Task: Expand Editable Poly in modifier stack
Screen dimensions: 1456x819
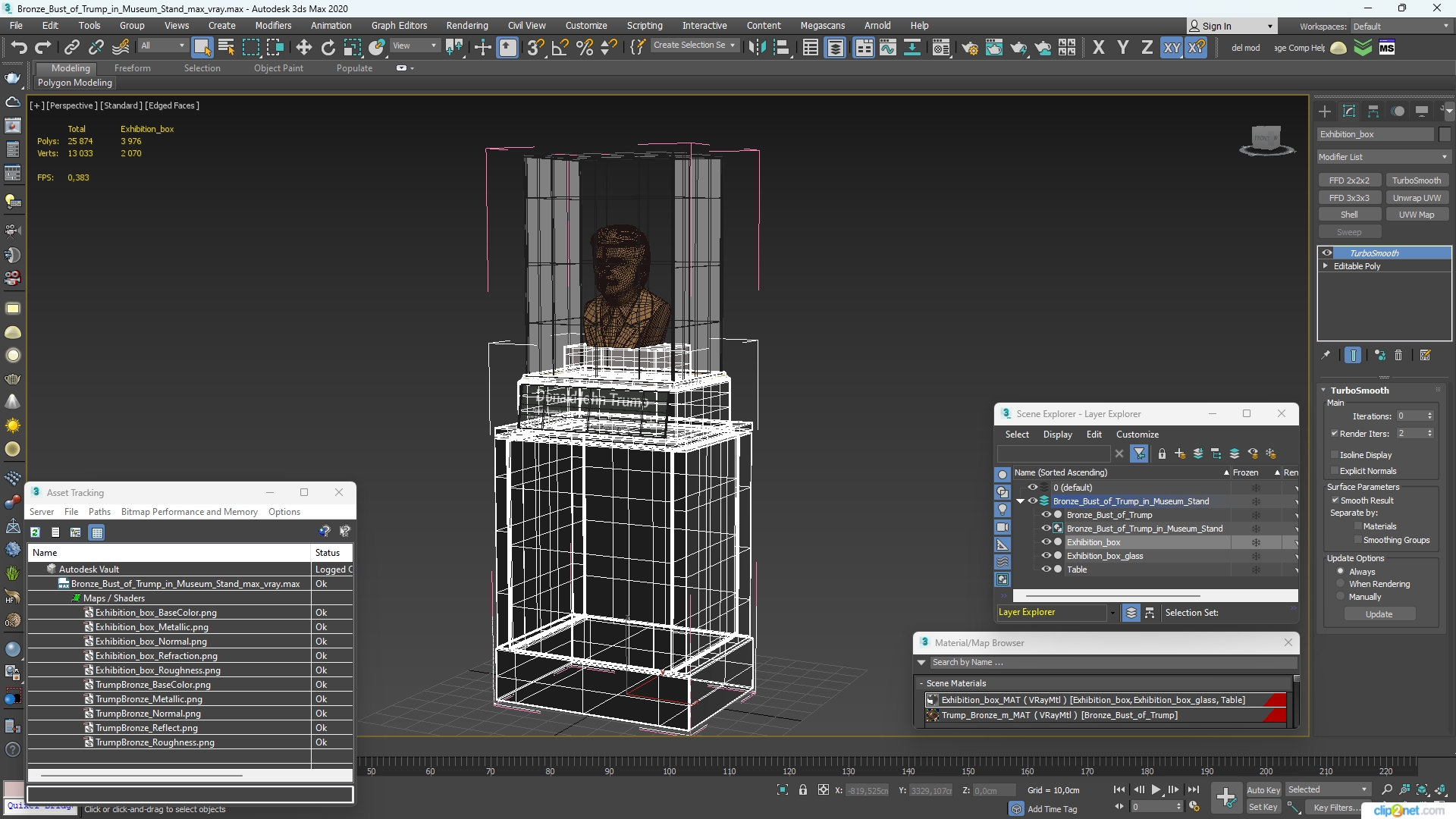Action: pos(1326,266)
